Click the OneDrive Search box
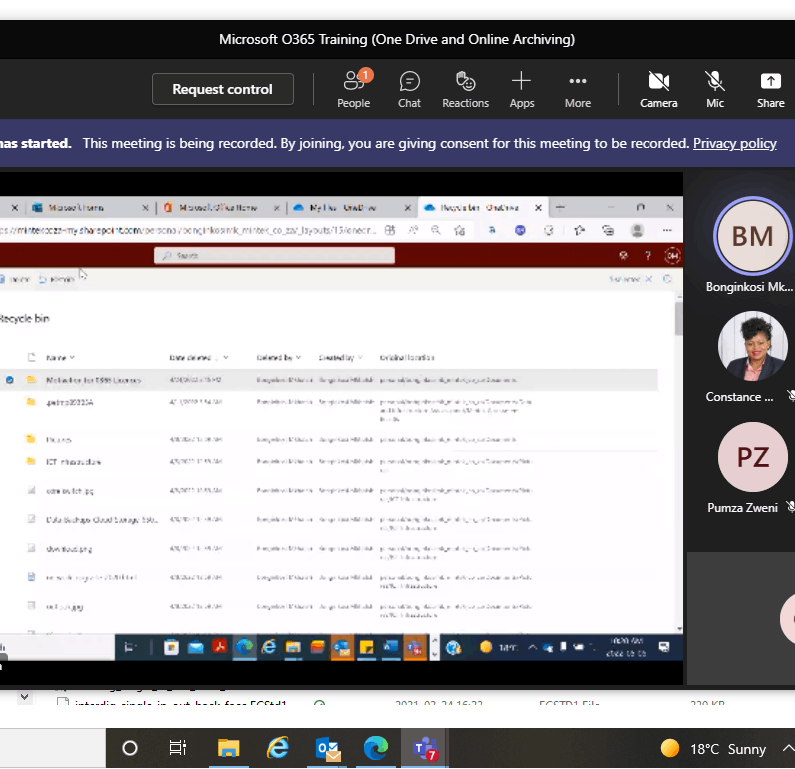 coord(274,255)
